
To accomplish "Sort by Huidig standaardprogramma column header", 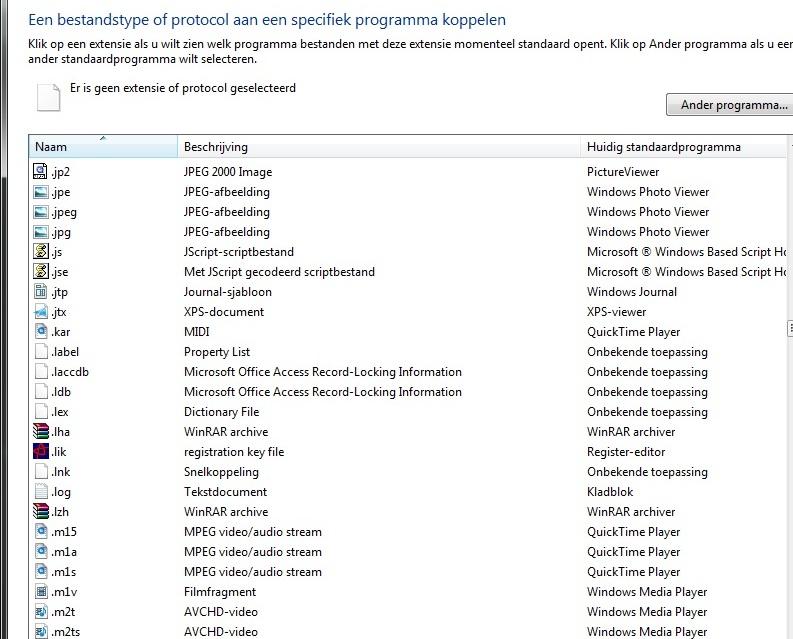I will (683, 147).
